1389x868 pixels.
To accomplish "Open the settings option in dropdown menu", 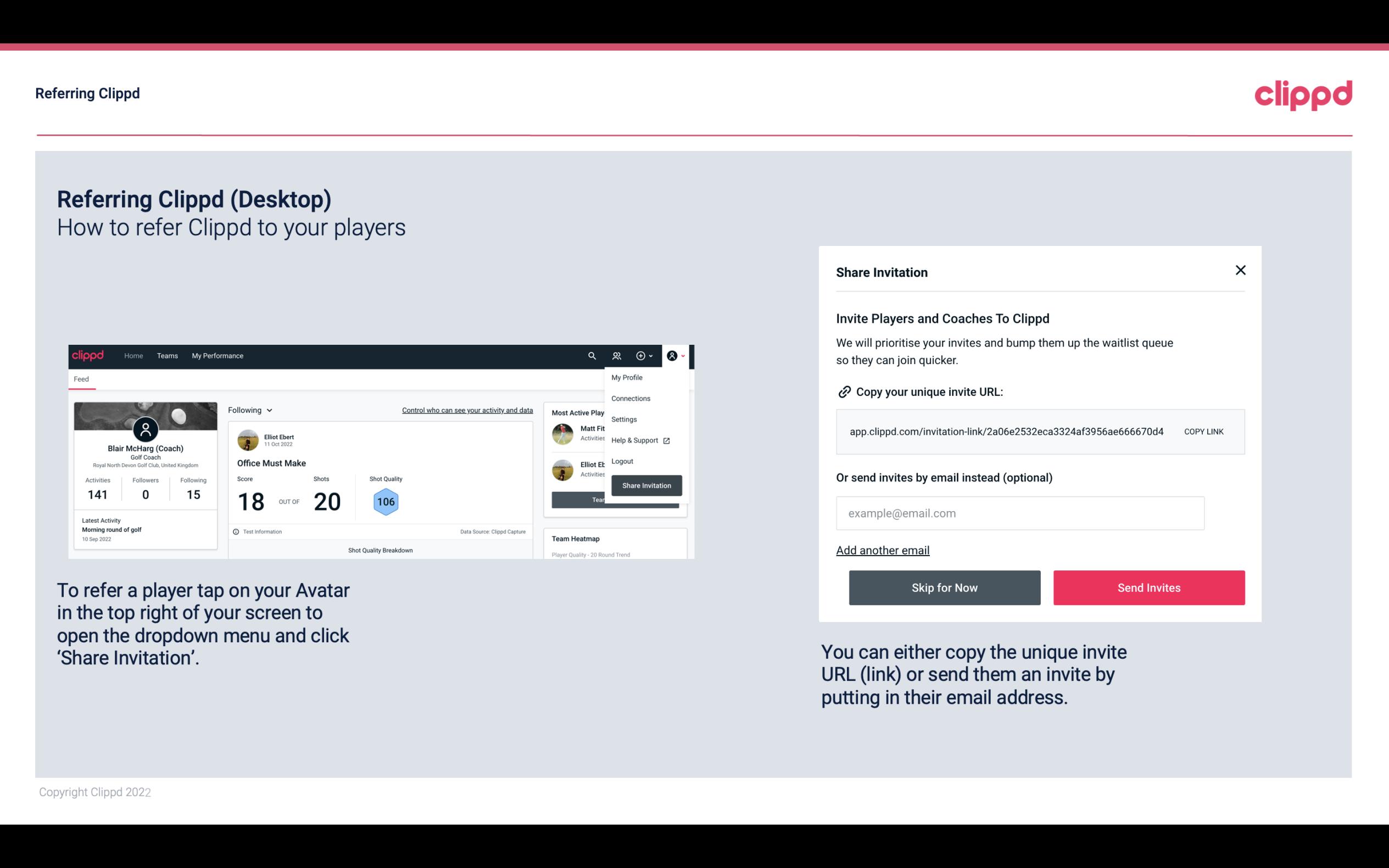I will [x=622, y=419].
